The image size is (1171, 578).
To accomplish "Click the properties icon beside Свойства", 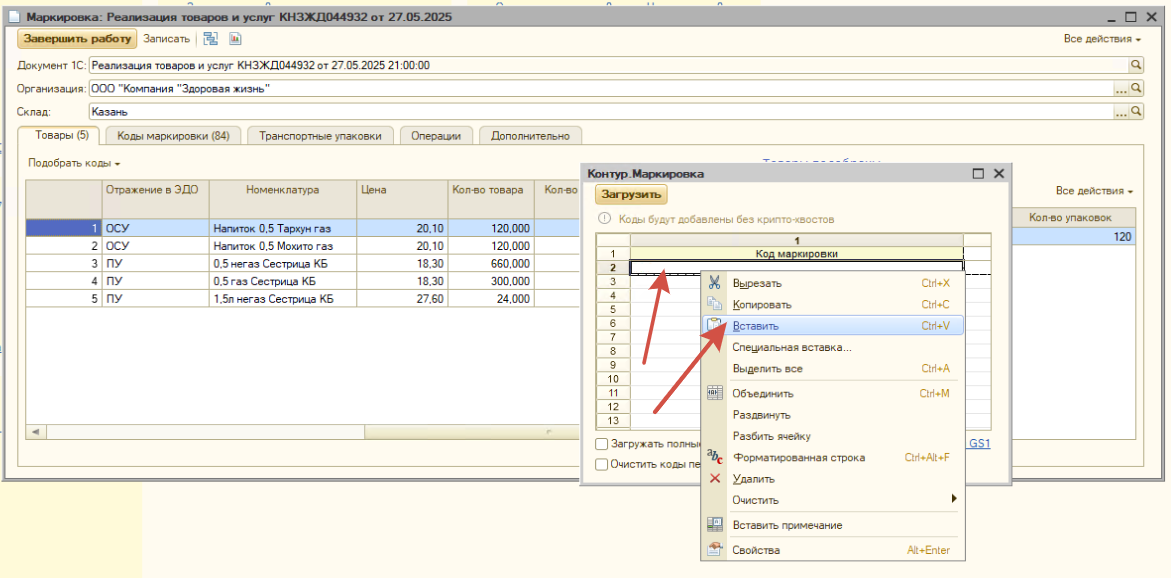I will coord(715,550).
